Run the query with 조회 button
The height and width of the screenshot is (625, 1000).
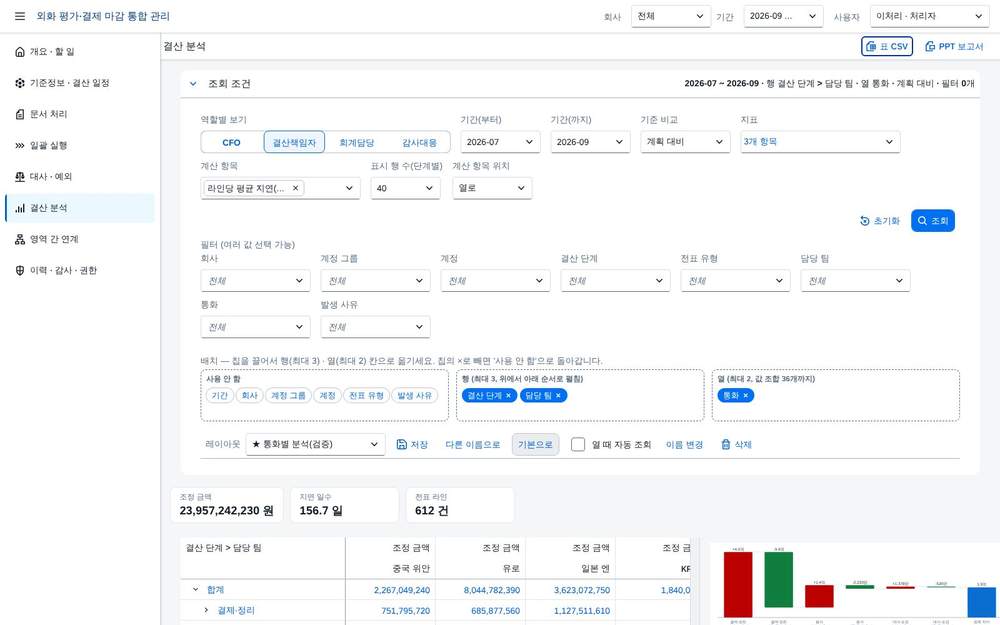click(x=932, y=221)
